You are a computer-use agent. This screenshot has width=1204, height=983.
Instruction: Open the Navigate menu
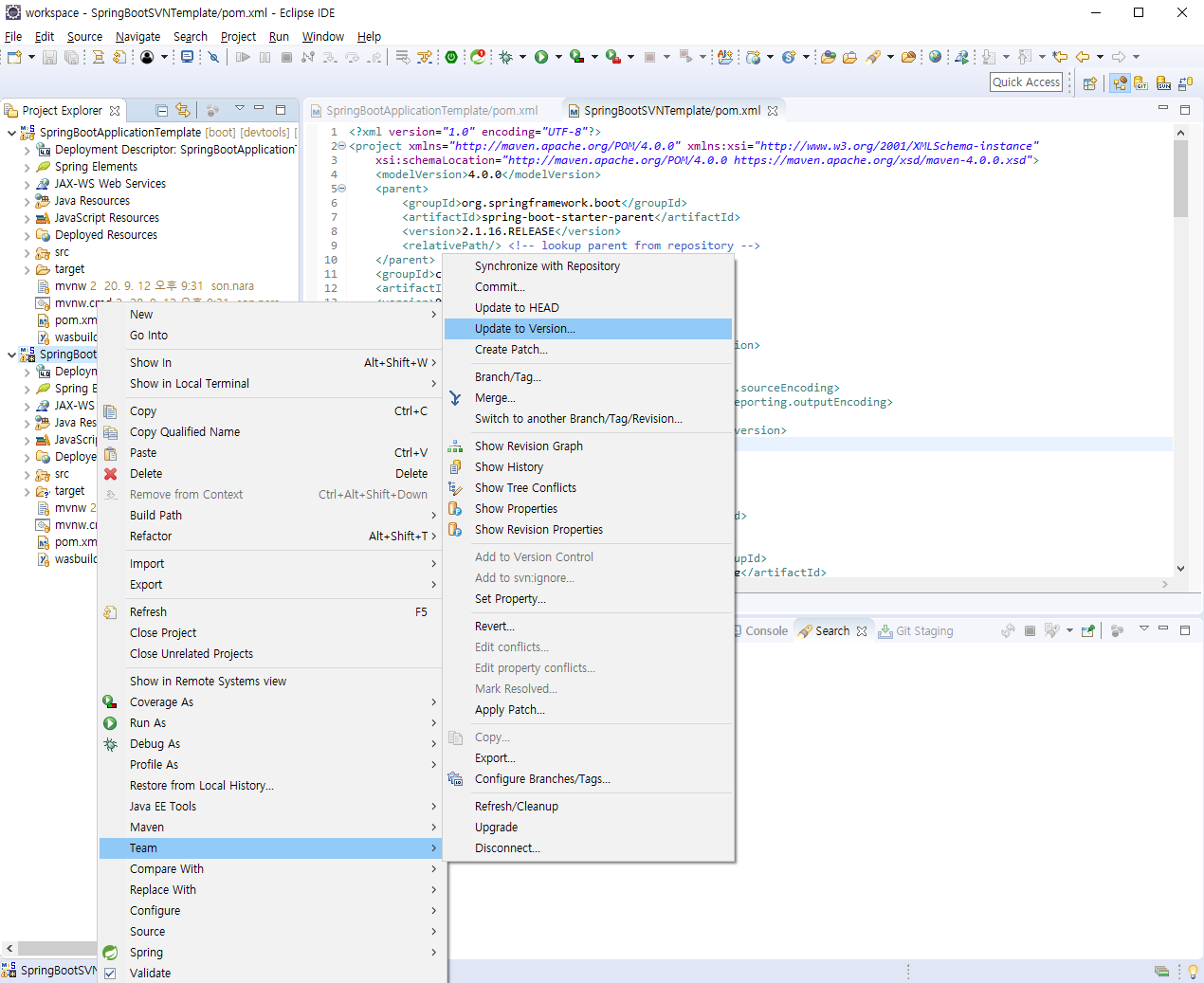[x=138, y=36]
